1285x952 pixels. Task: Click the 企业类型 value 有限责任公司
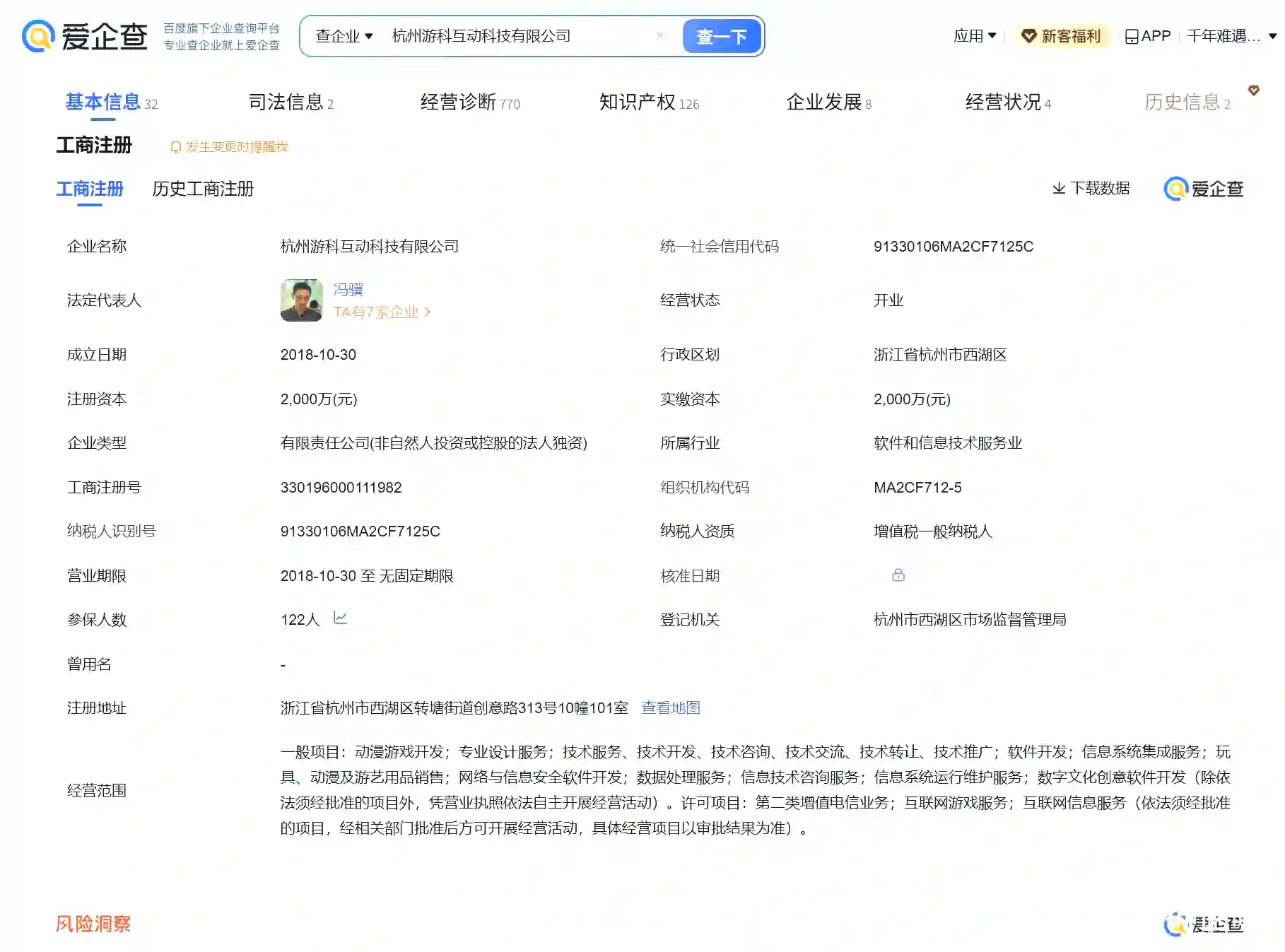coord(434,443)
